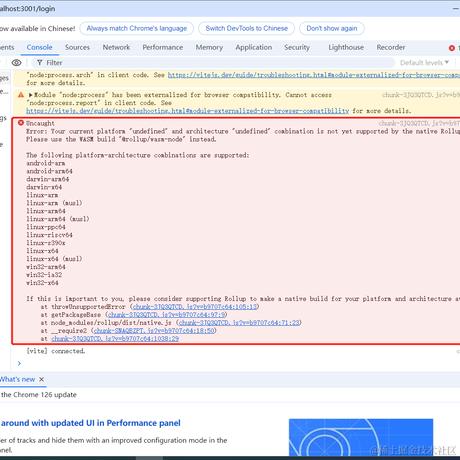Viewport: 460px width, 460px height.
Task: Click the filter funnel icon
Action: point(40,63)
